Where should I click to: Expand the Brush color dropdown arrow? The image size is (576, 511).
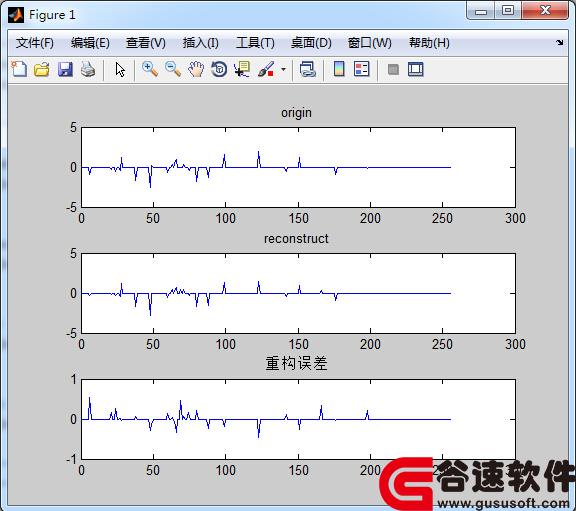(283, 69)
